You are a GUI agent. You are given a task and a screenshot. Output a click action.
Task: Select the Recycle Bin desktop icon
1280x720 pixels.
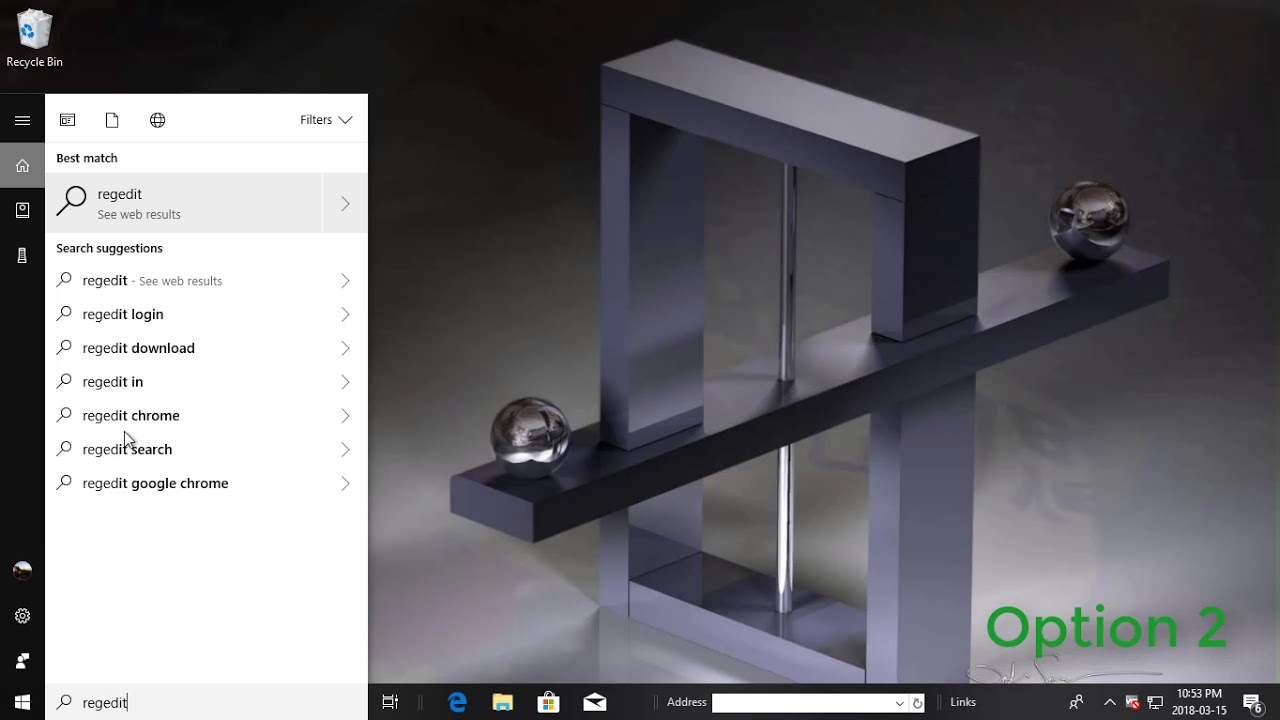coord(34,39)
